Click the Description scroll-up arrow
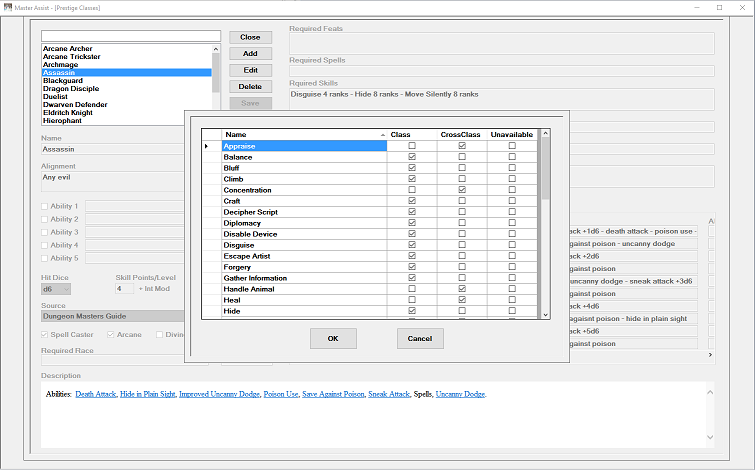The image size is (755, 470). (x=710, y=392)
